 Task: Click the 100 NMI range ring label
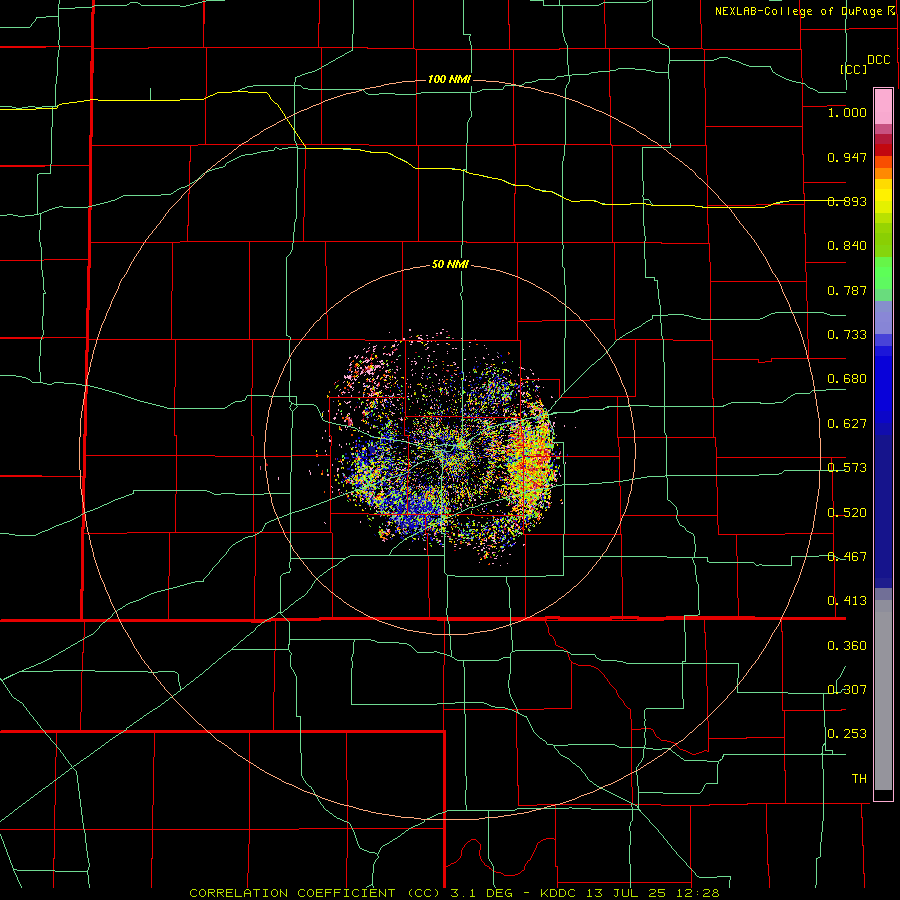pos(449,79)
